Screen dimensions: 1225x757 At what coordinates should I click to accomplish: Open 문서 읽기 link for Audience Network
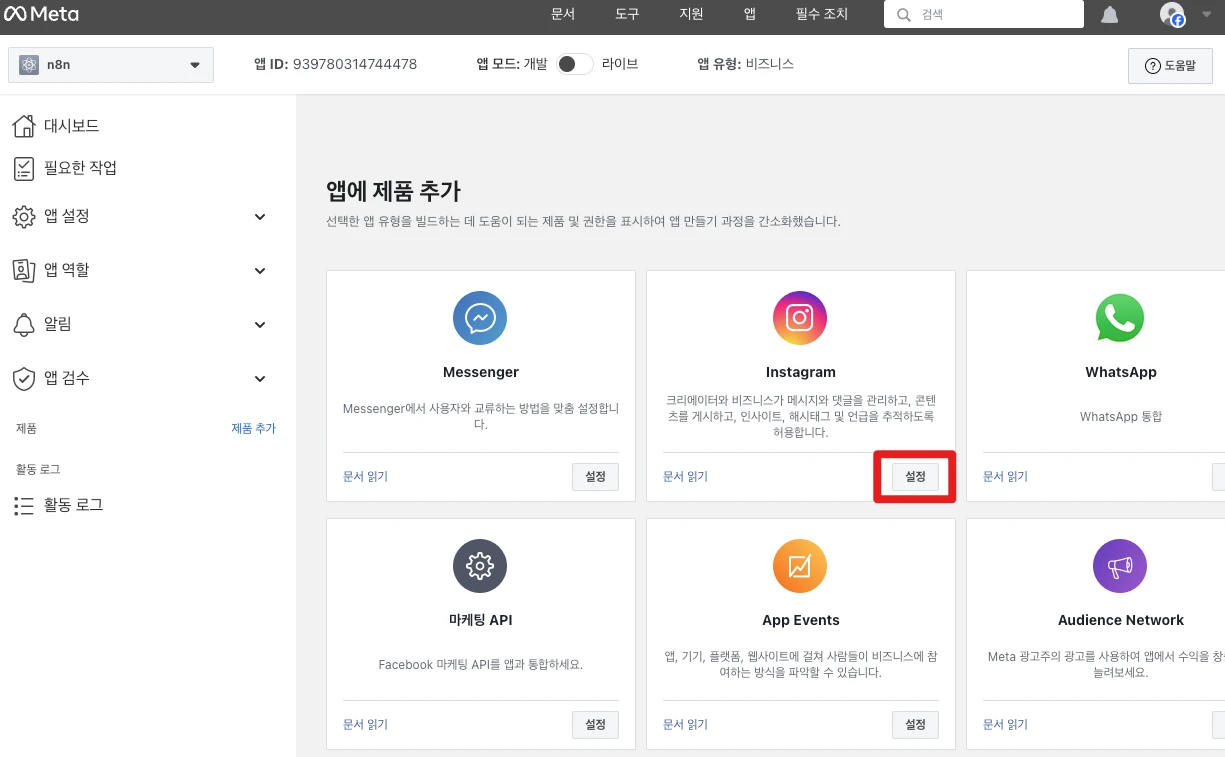tap(1005, 725)
